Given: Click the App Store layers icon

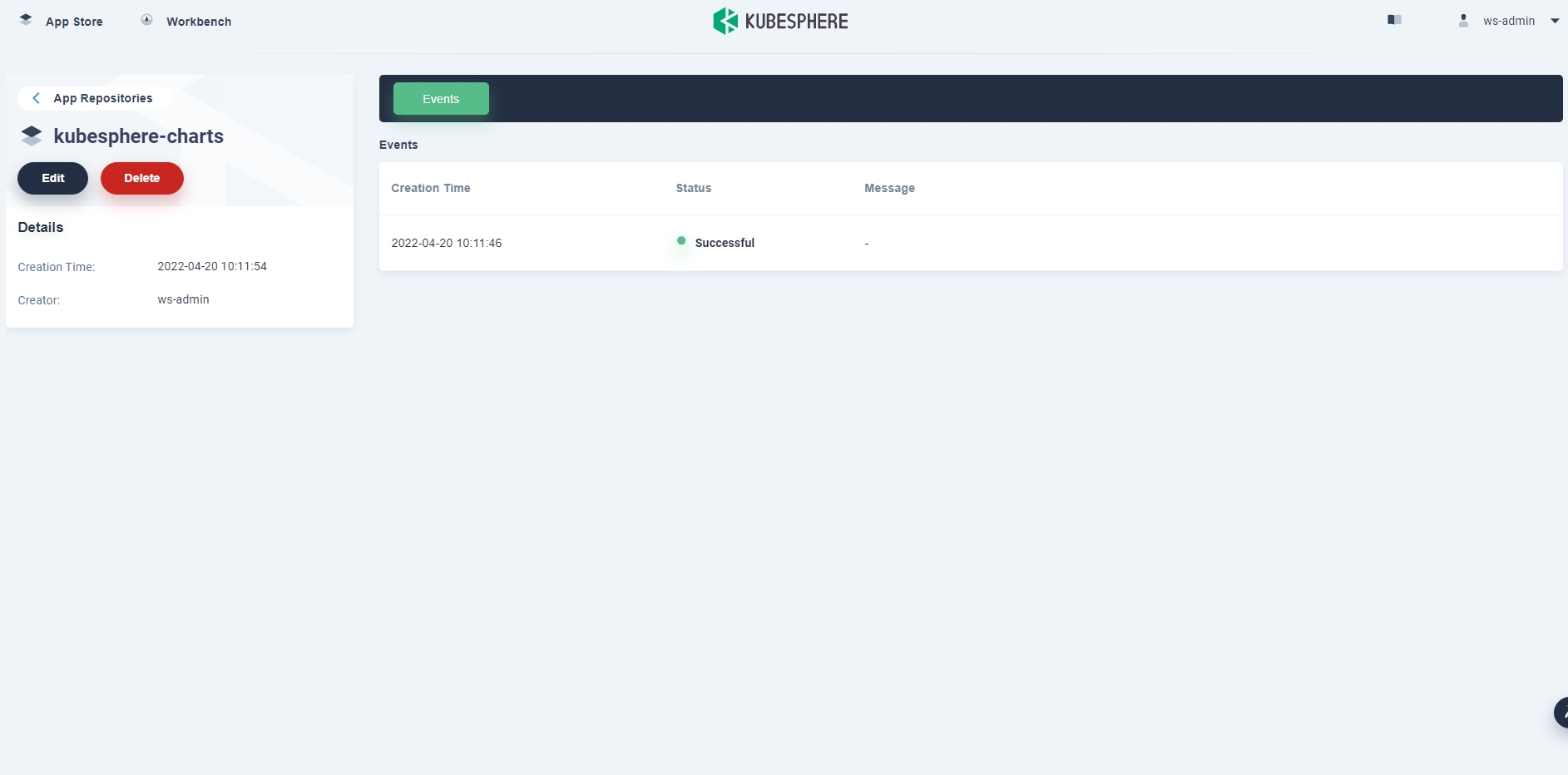Looking at the screenshot, I should click(26, 20).
